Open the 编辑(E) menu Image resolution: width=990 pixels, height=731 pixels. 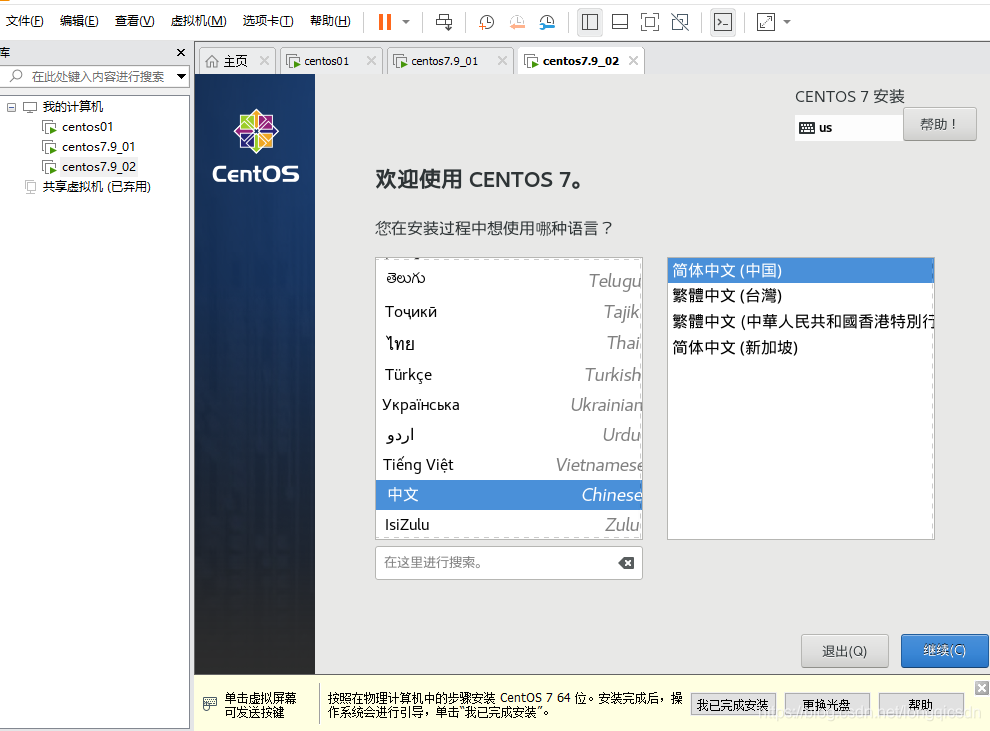click(79, 21)
